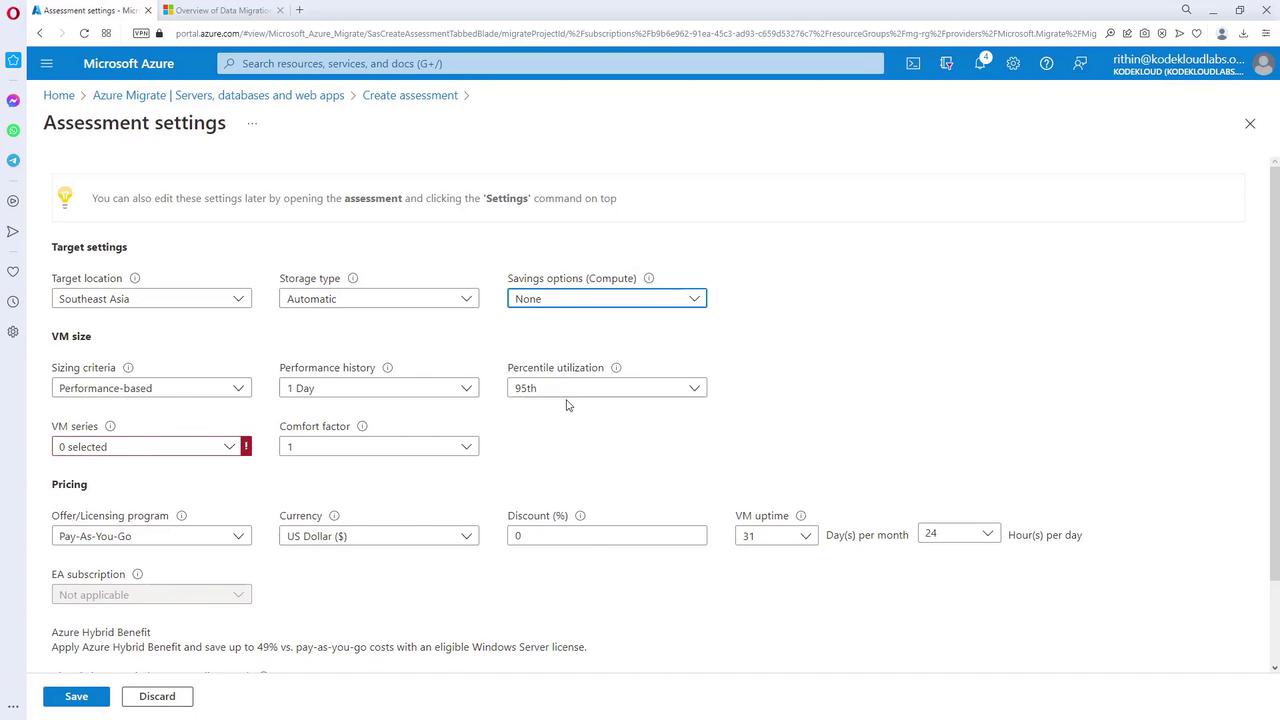Image resolution: width=1280 pixels, height=720 pixels.
Task: Click the Discount (%) input field
Action: click(607, 536)
